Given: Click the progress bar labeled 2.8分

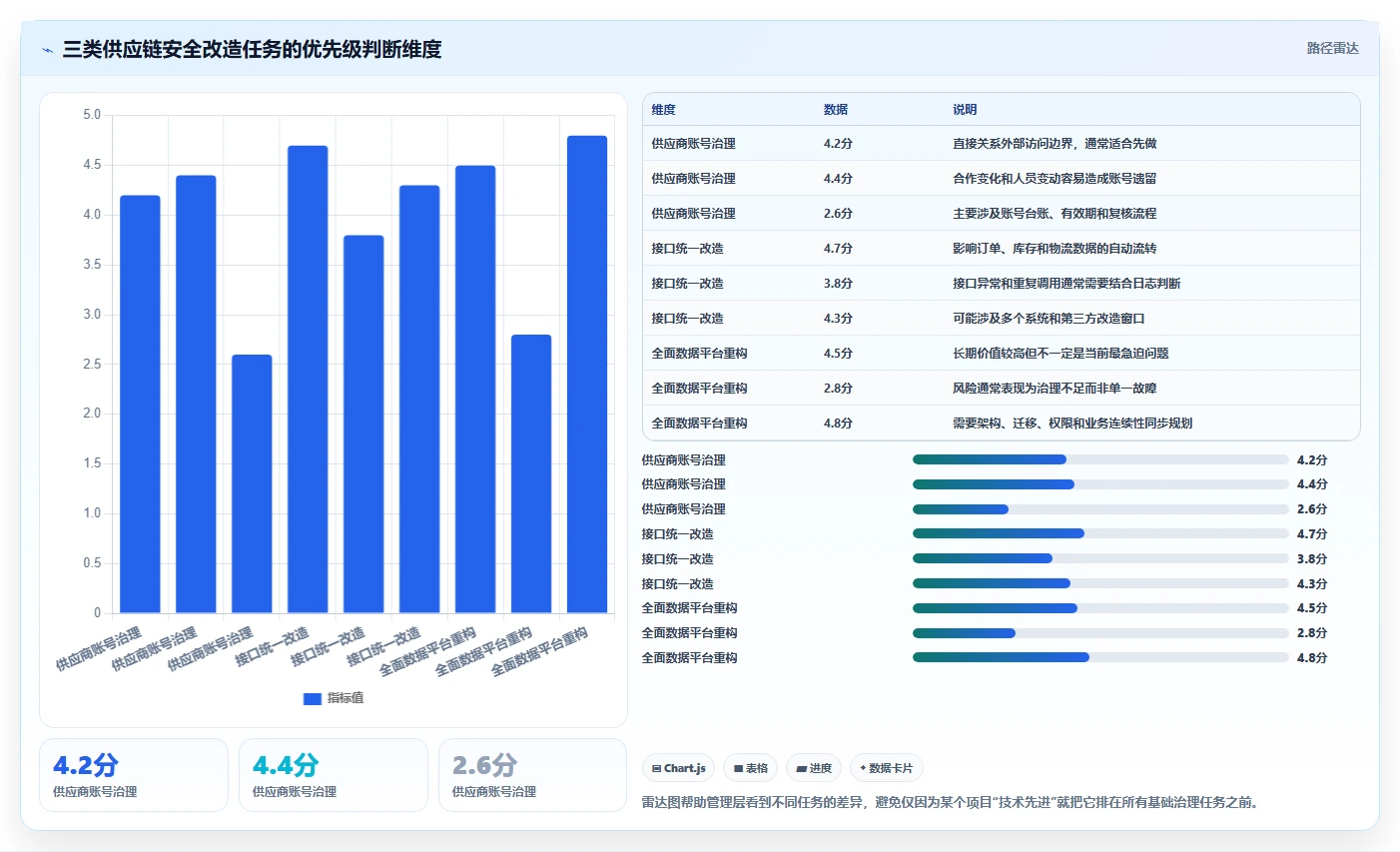Looking at the screenshot, I should (x=1100, y=633).
